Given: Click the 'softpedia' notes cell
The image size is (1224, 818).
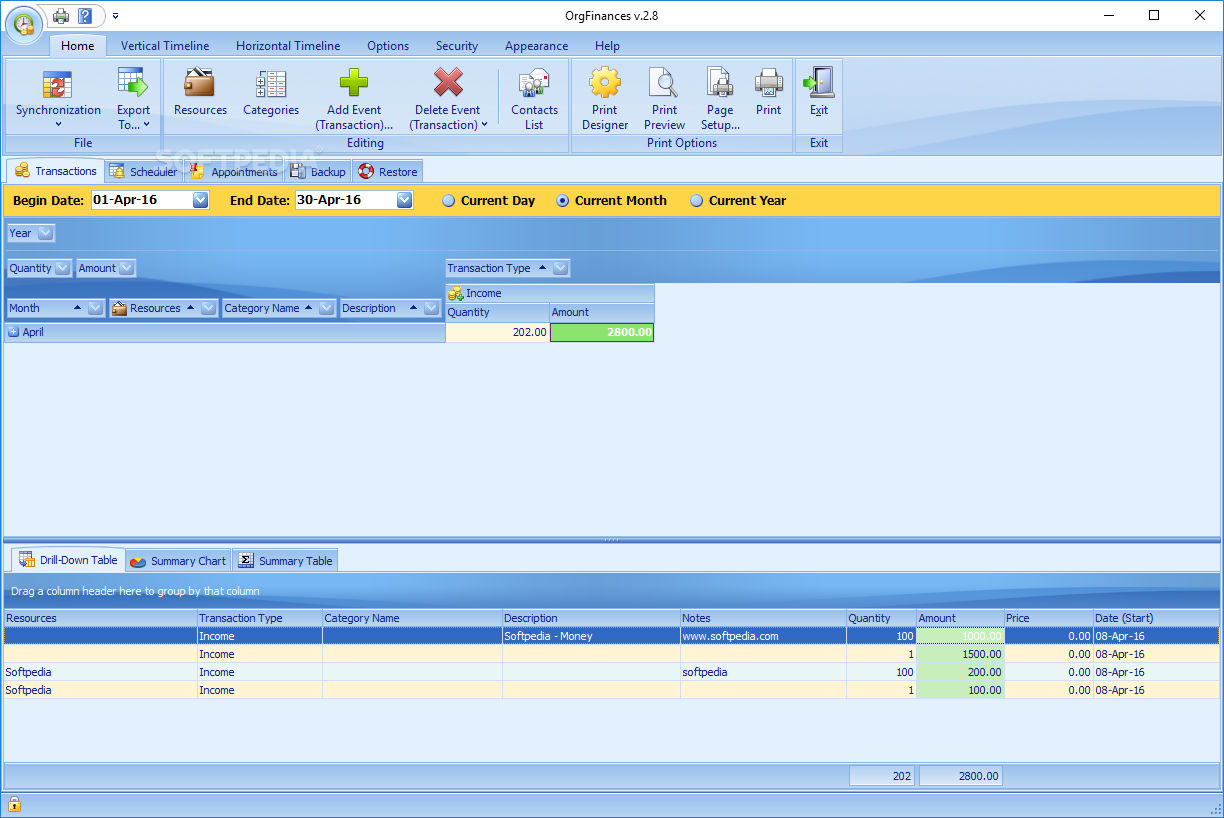Looking at the screenshot, I should coord(763,672).
